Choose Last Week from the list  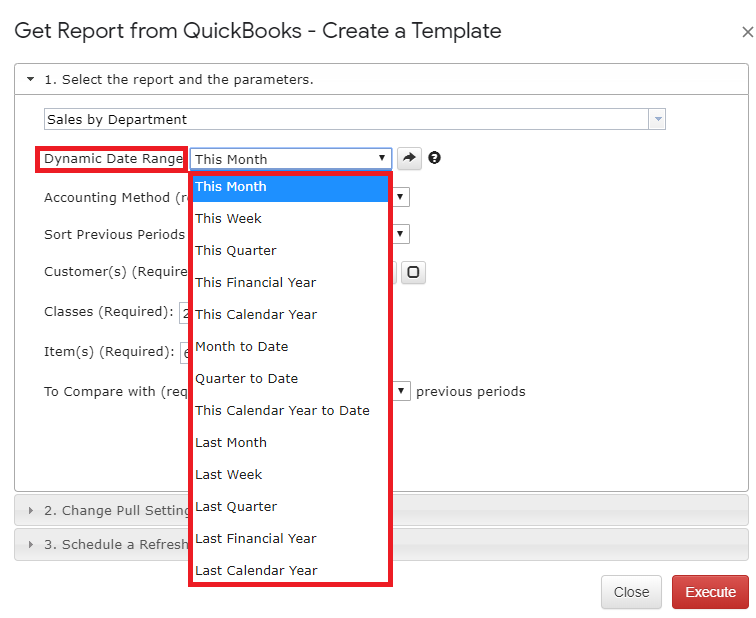tap(290, 475)
